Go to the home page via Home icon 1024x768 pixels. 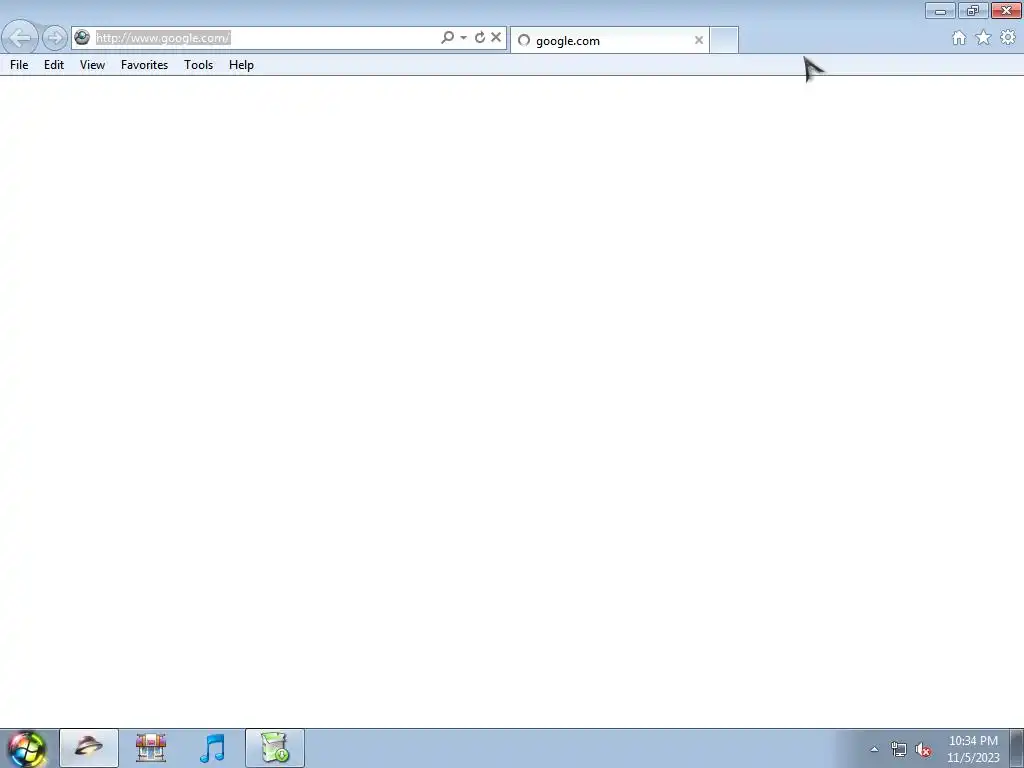[959, 38]
